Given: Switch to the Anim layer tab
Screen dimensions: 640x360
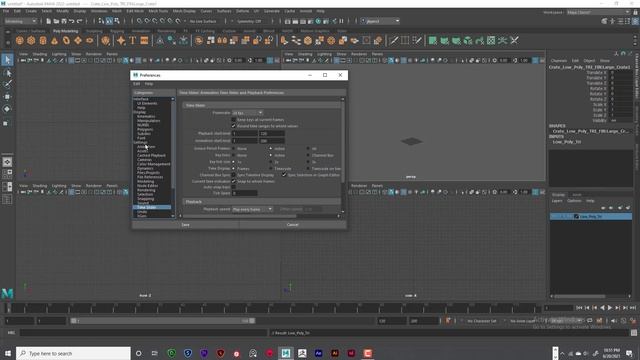Looking at the screenshot, I should point(577,195).
